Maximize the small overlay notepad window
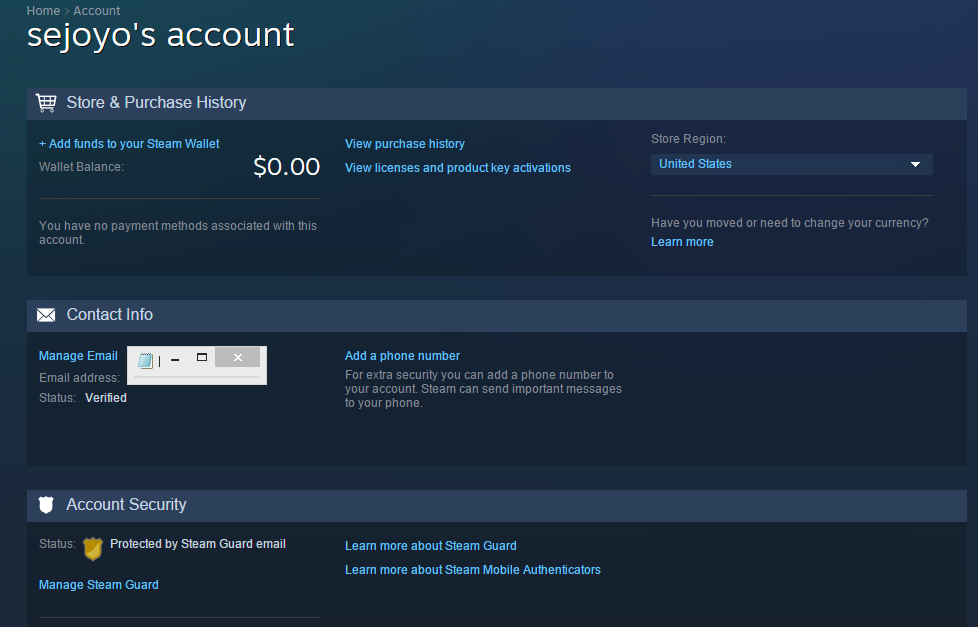 201,357
